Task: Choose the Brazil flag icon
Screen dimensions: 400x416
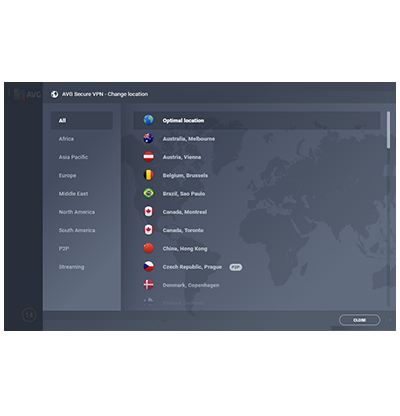Action: pos(148,193)
